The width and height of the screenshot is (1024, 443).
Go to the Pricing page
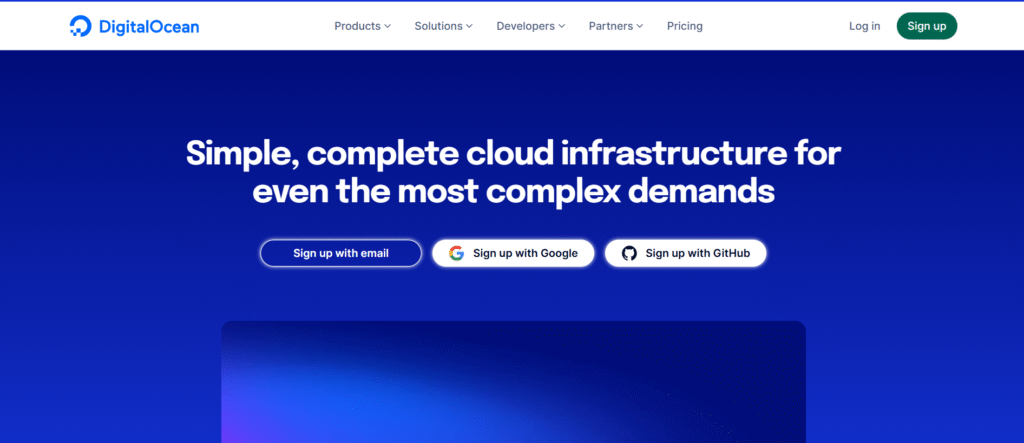pos(685,26)
